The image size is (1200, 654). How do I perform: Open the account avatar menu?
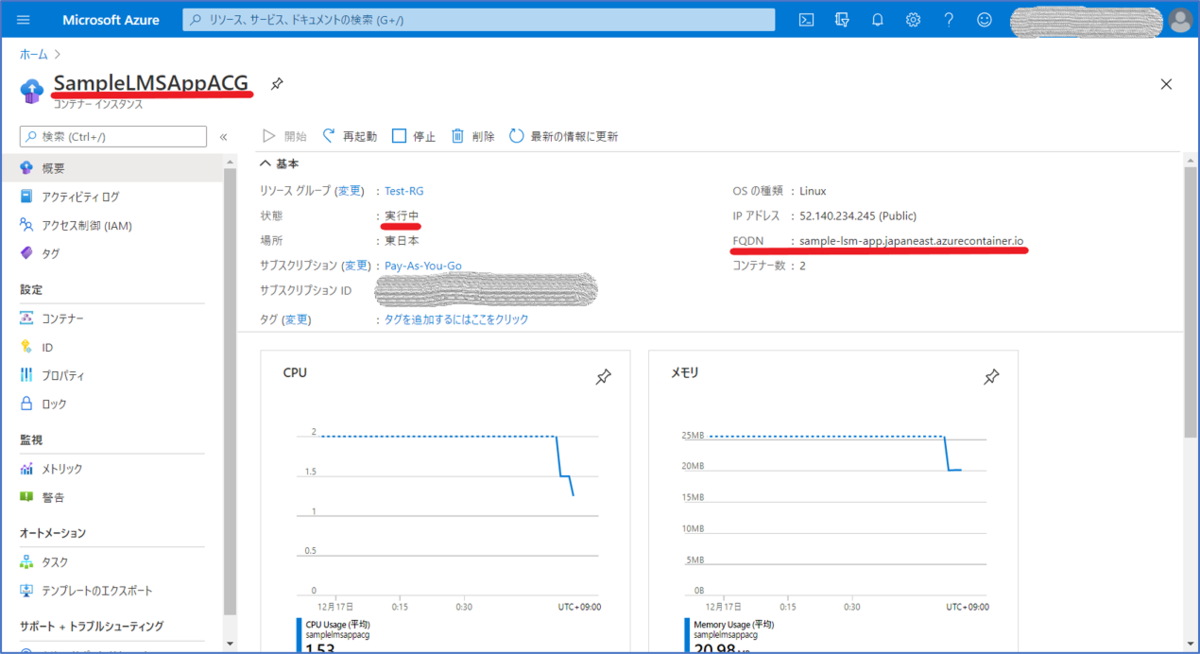coord(1180,20)
